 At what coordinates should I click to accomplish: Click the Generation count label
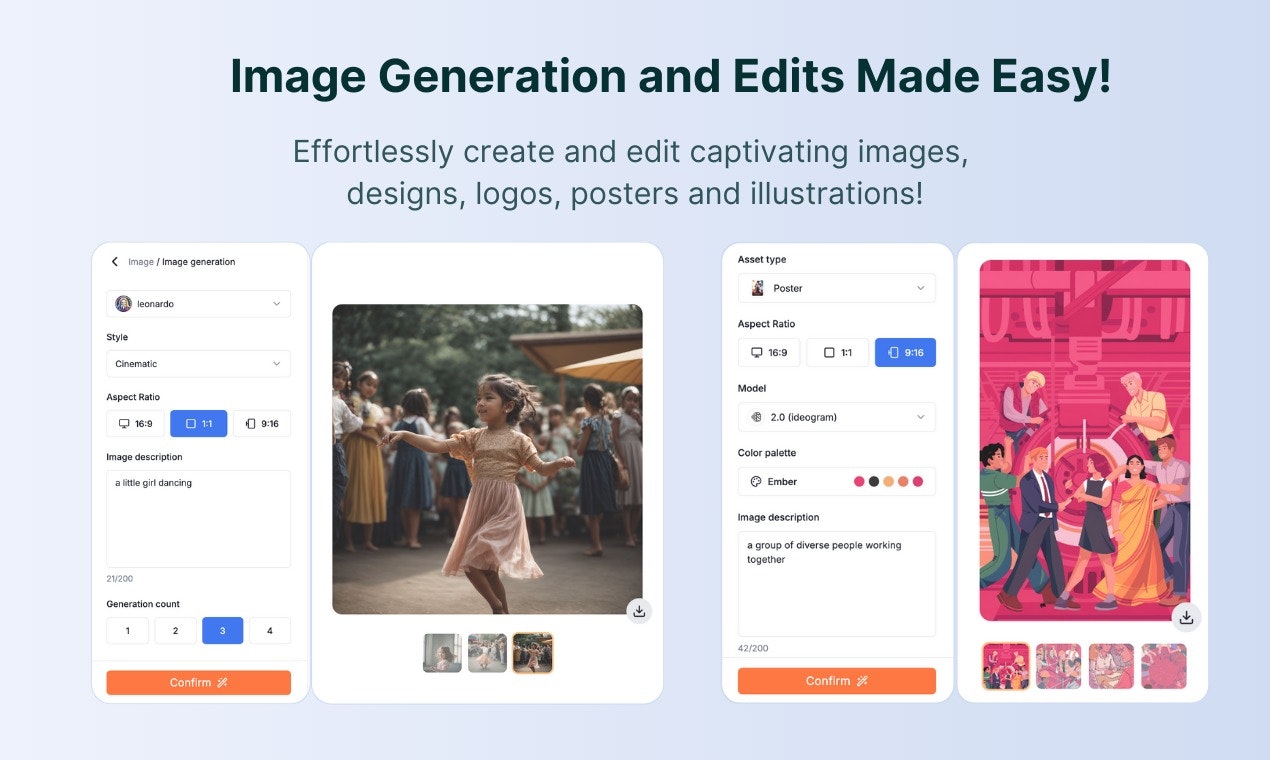tap(143, 604)
